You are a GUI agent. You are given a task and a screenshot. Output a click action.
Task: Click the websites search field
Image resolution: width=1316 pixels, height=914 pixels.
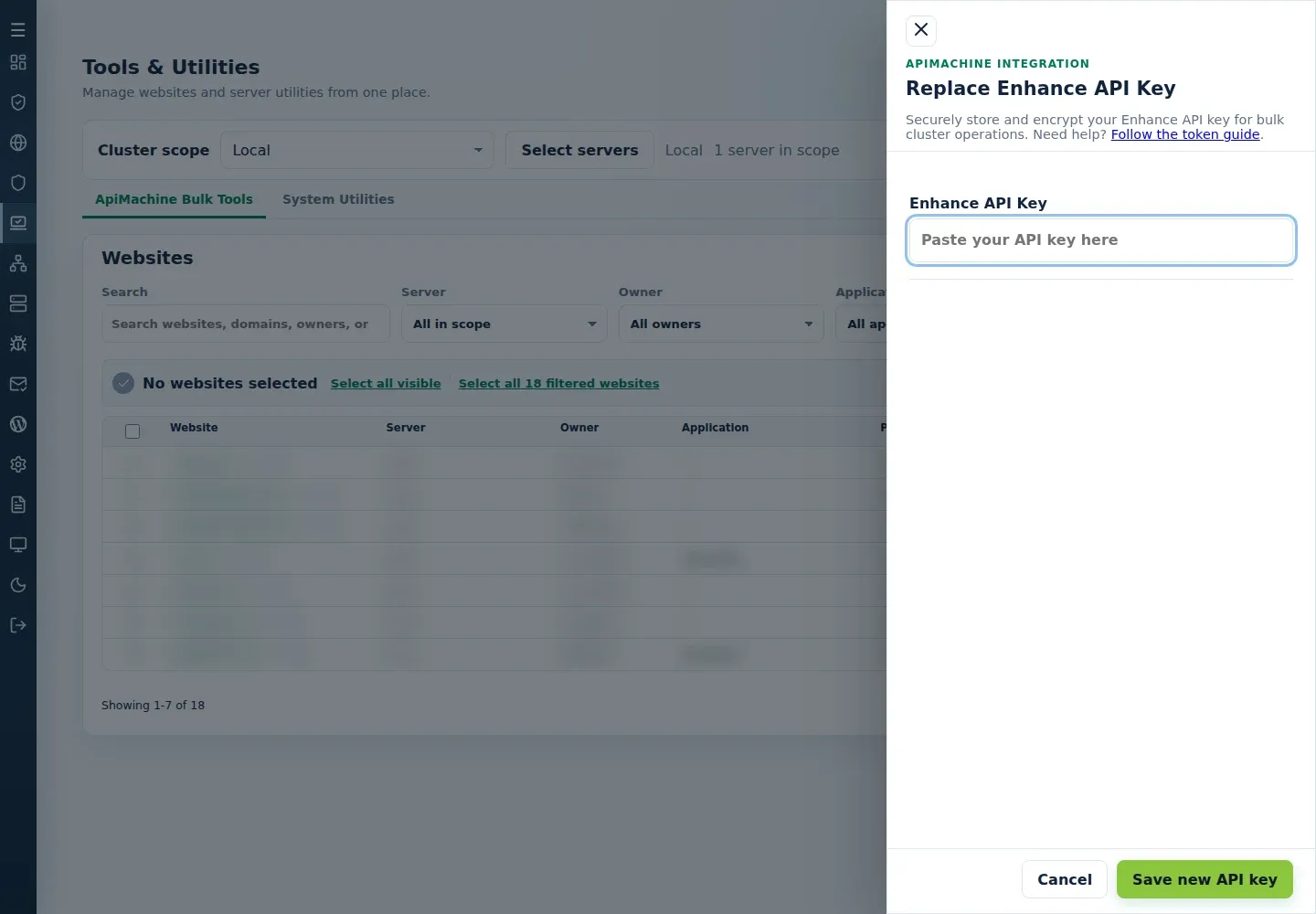[x=246, y=324]
